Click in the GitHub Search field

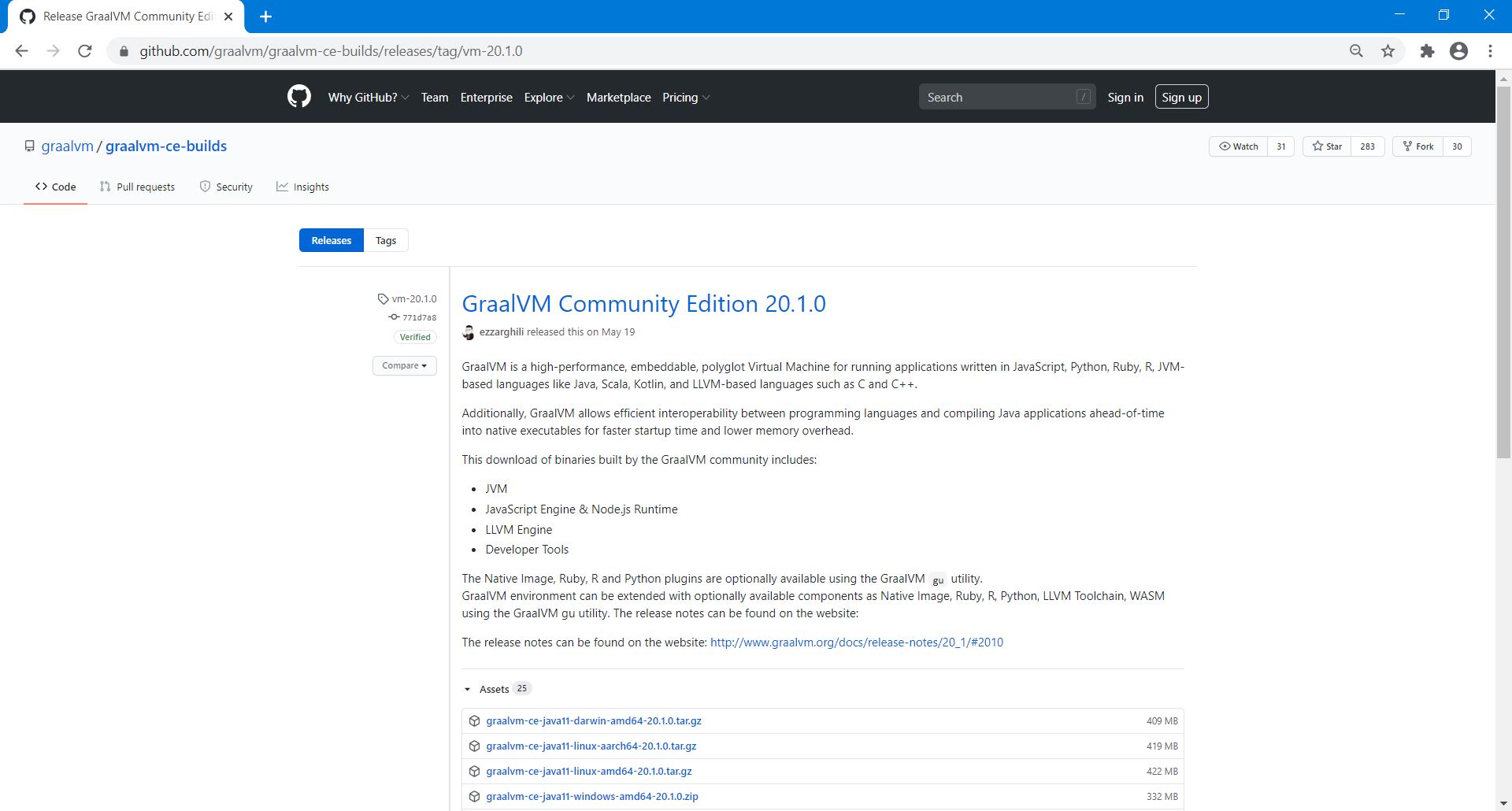(x=999, y=97)
